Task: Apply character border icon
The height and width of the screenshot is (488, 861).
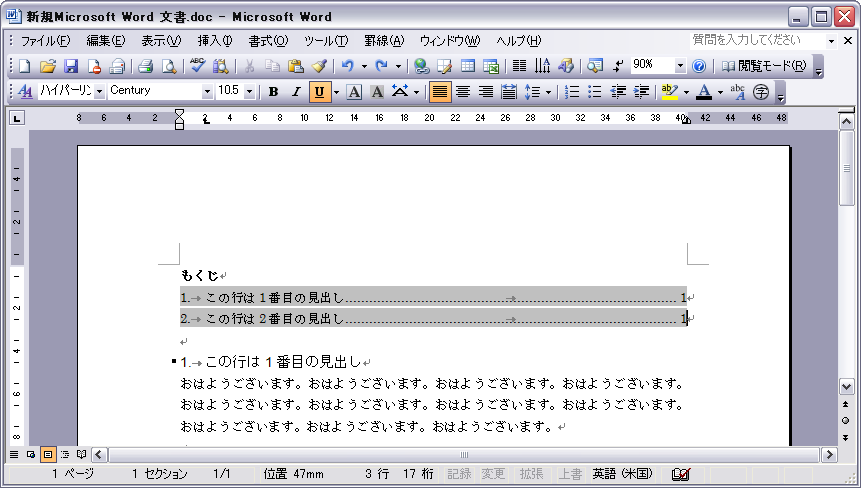Action: point(354,92)
